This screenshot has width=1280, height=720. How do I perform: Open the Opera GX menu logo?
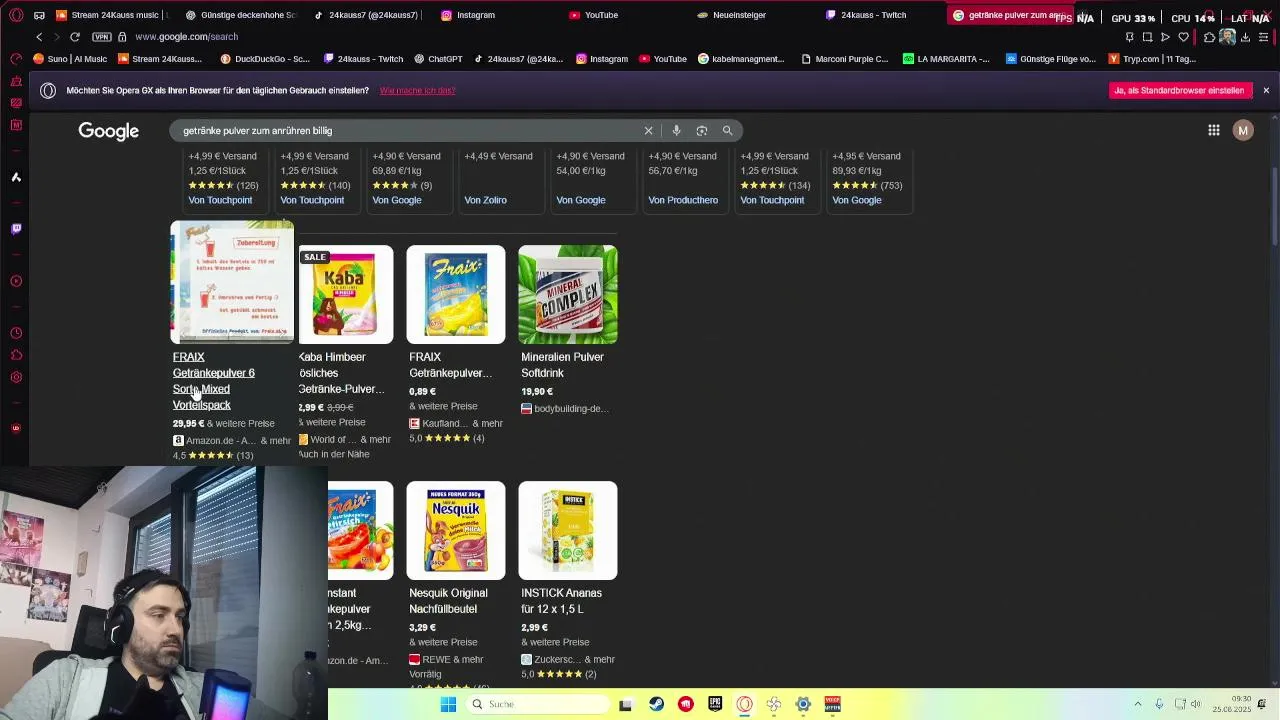tap(15, 15)
